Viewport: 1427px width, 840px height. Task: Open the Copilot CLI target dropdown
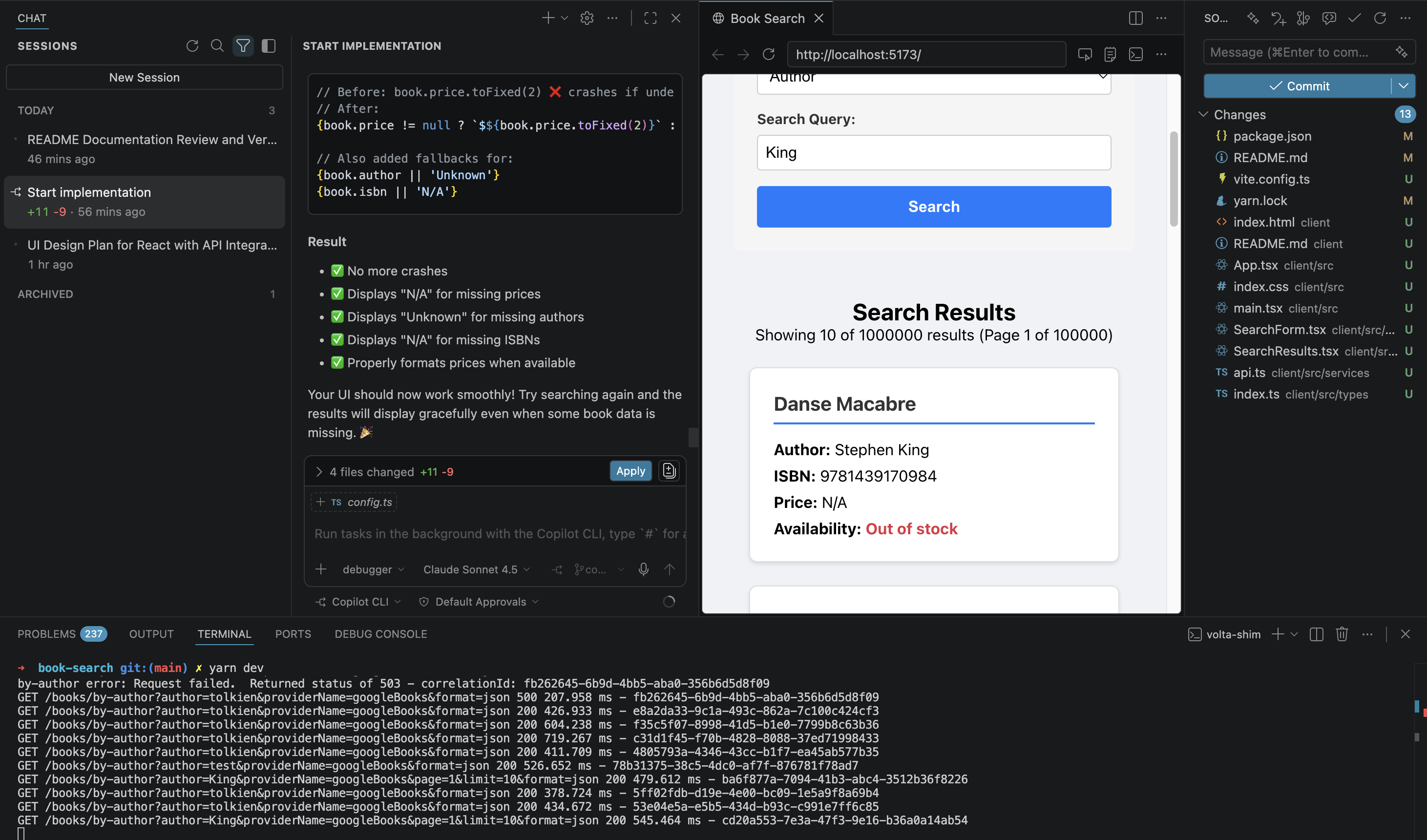[358, 602]
